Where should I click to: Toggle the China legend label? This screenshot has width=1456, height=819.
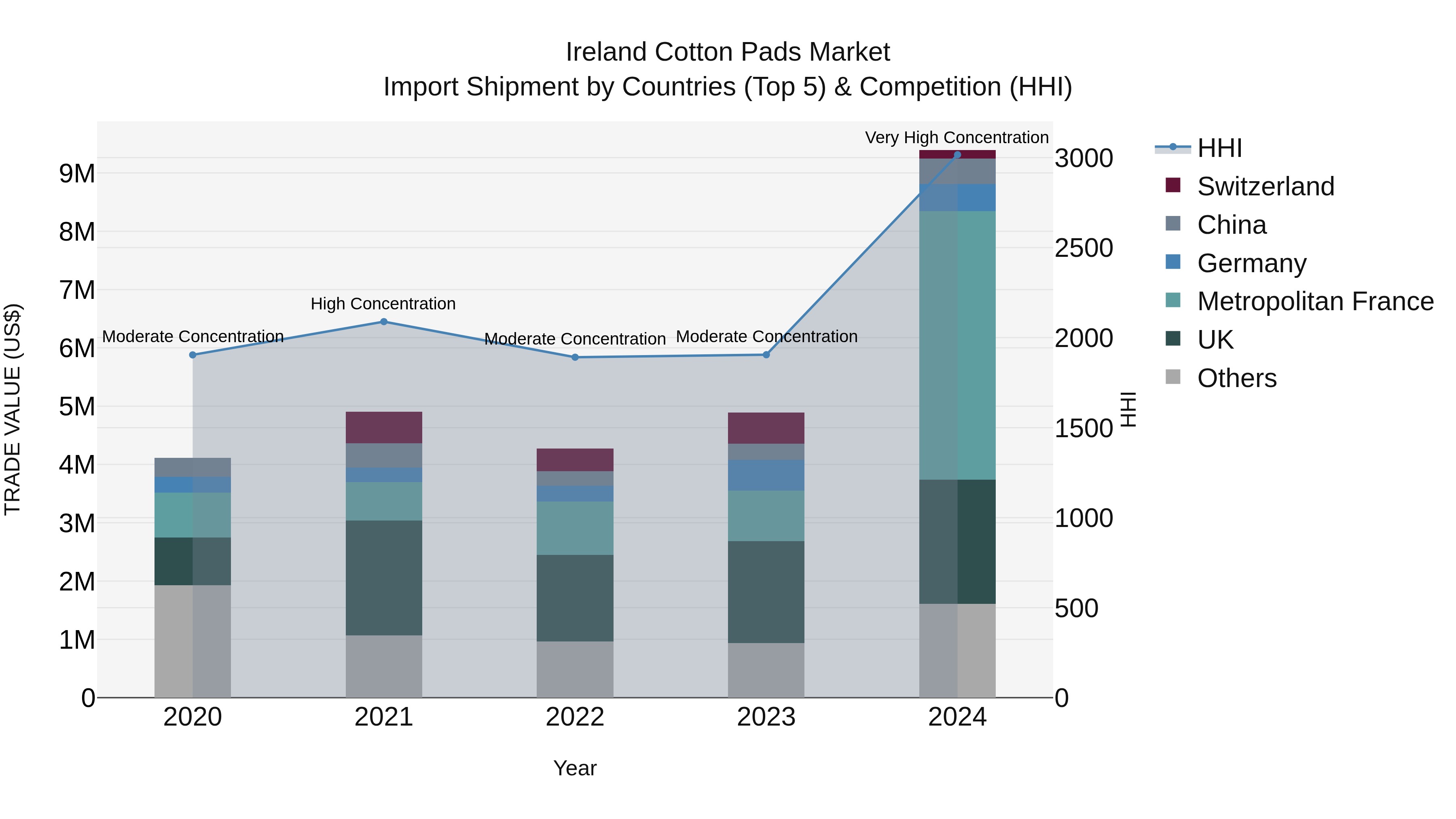pyautogui.click(x=1232, y=225)
